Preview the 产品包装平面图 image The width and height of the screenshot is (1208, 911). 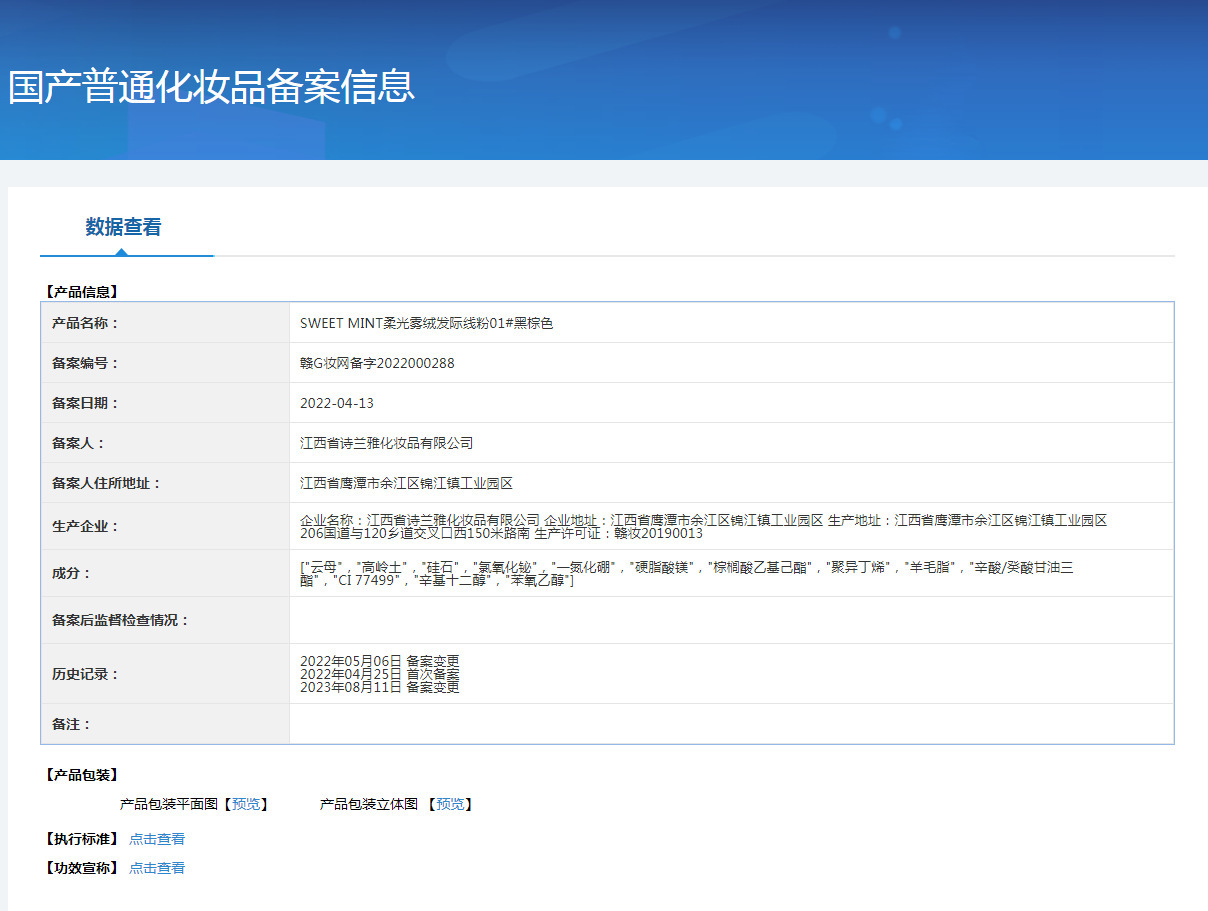[248, 804]
